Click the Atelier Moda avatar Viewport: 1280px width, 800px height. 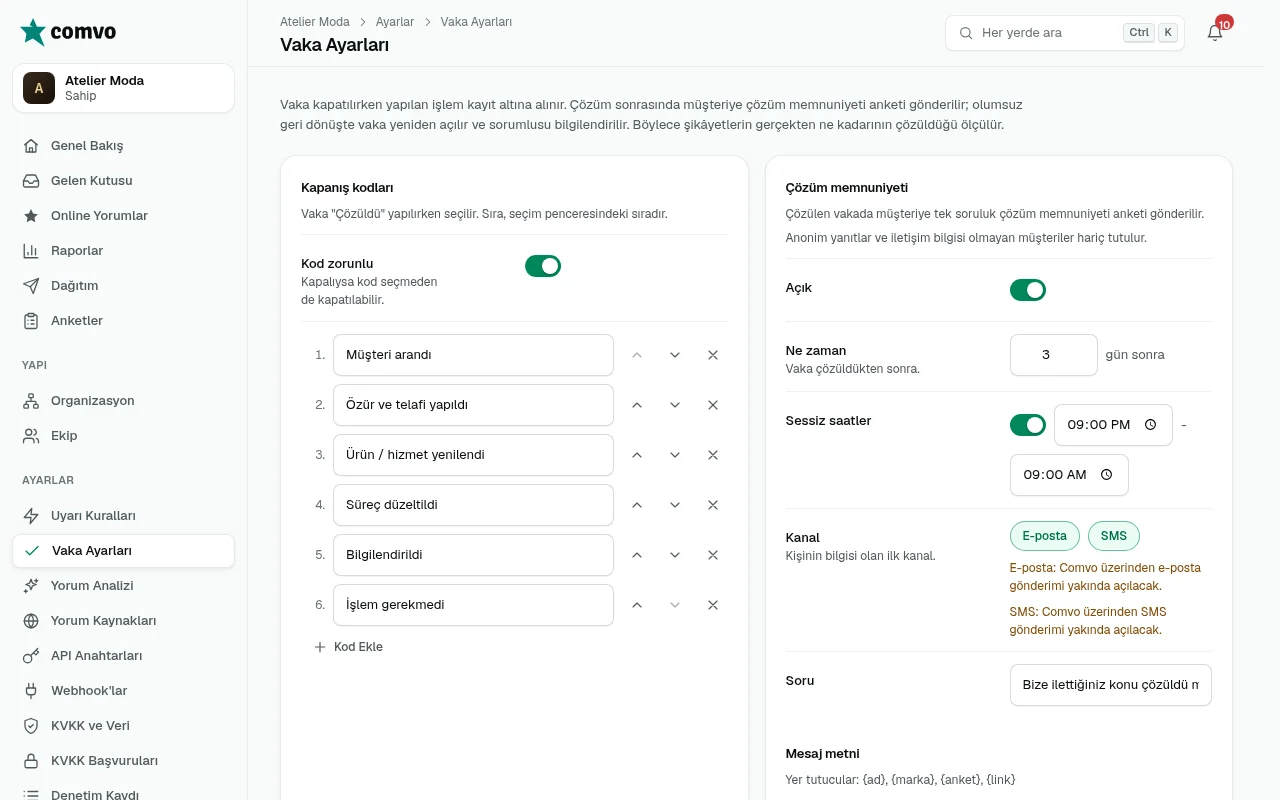point(39,88)
